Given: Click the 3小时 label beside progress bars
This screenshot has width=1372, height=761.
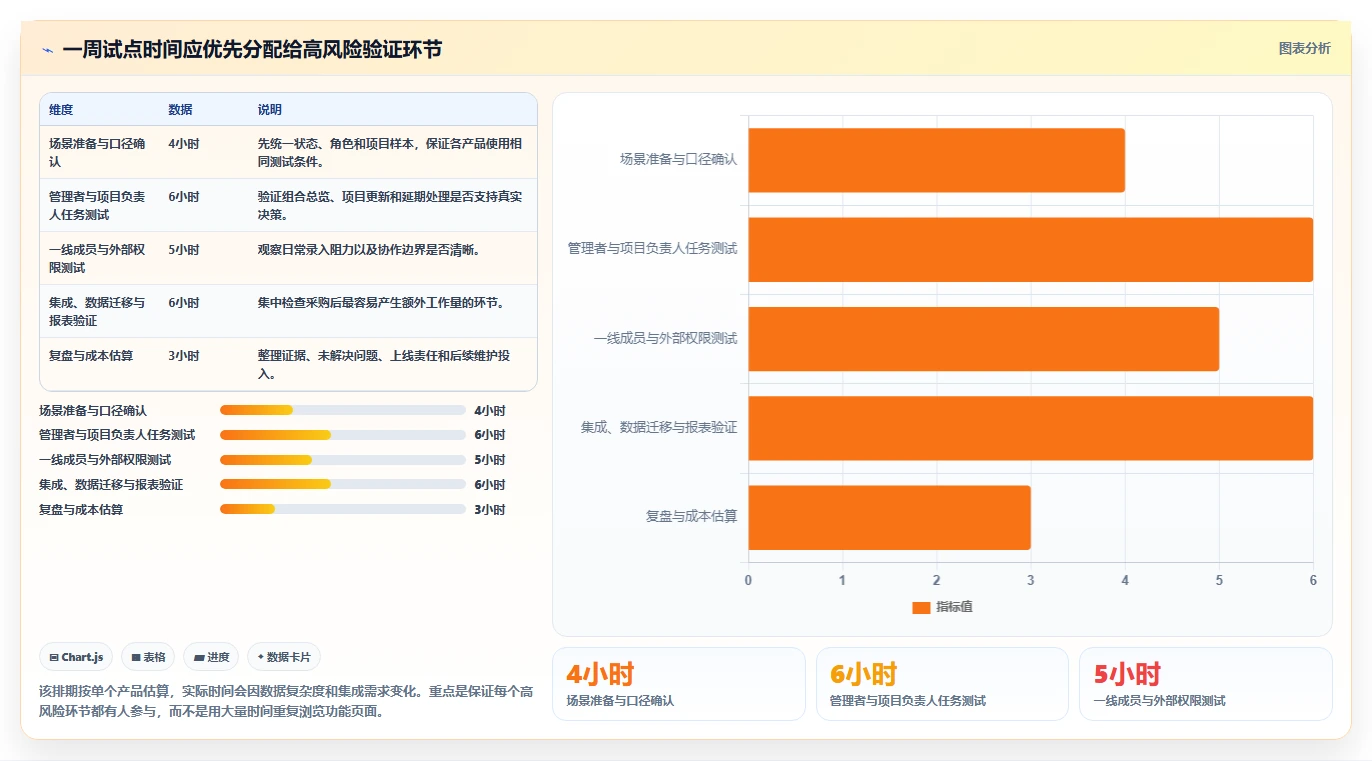Looking at the screenshot, I should tap(490, 510).
